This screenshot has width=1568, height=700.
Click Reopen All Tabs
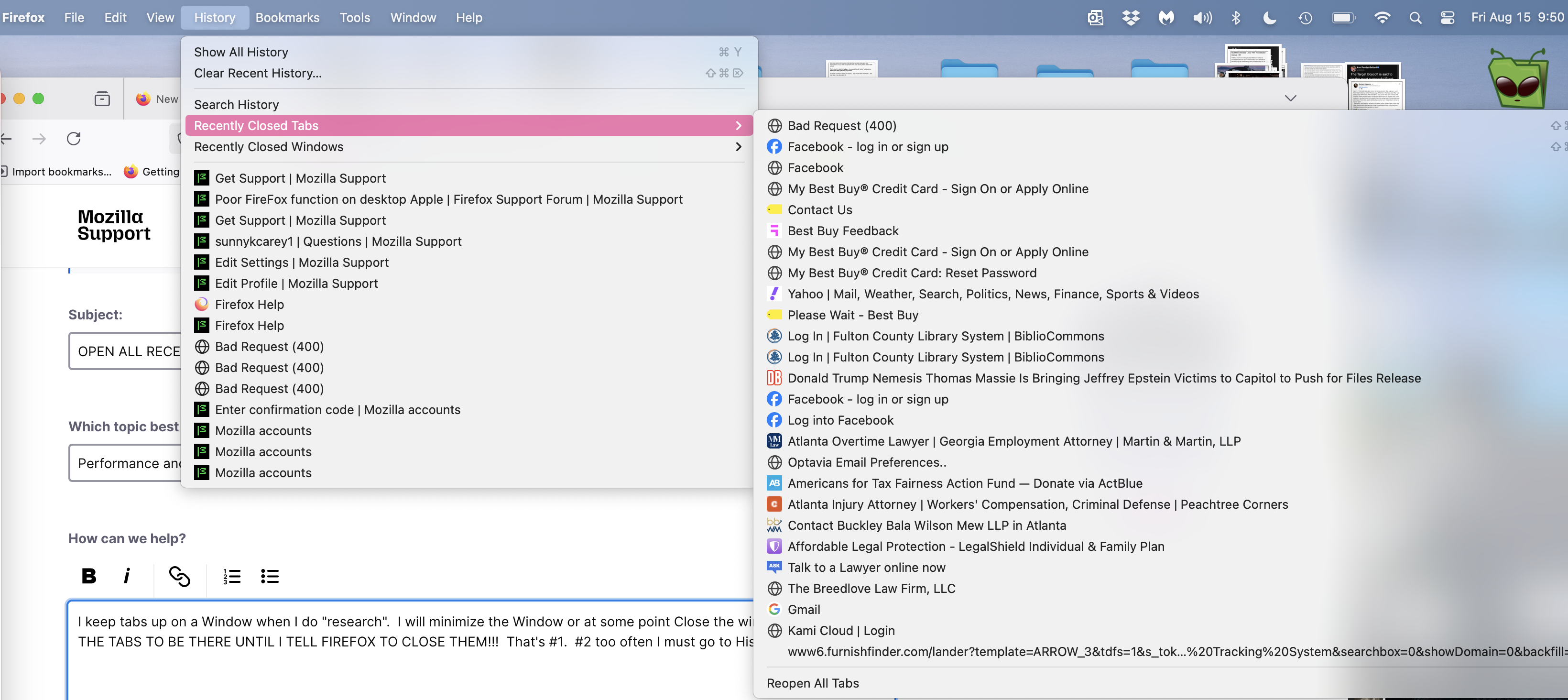(812, 683)
